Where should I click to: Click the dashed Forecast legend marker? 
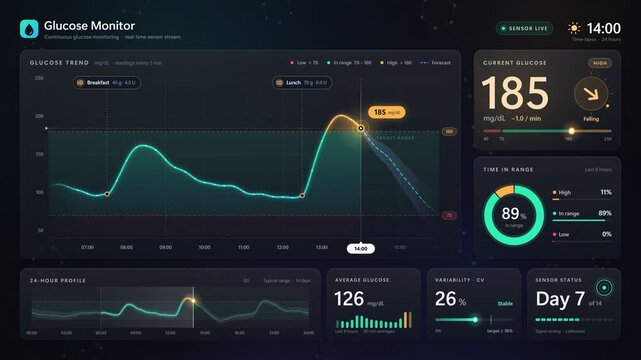(x=424, y=63)
